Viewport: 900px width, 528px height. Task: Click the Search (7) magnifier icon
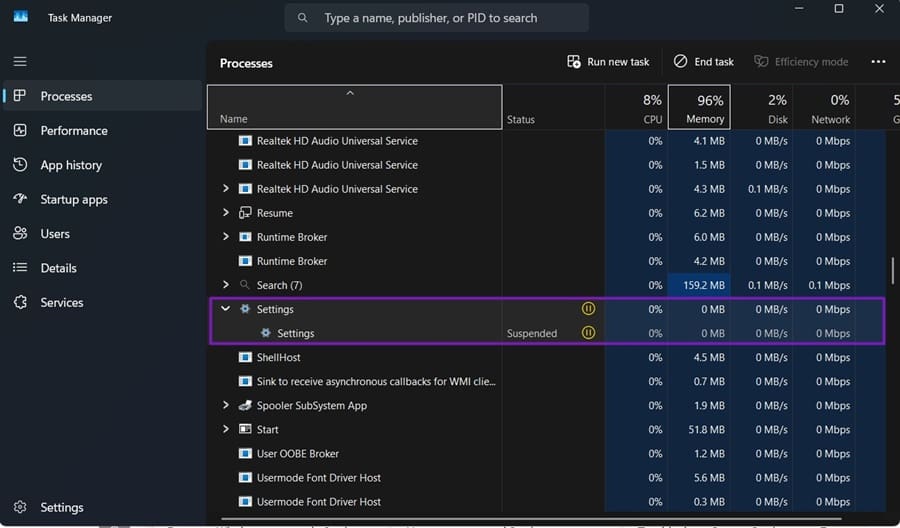tap(245, 285)
